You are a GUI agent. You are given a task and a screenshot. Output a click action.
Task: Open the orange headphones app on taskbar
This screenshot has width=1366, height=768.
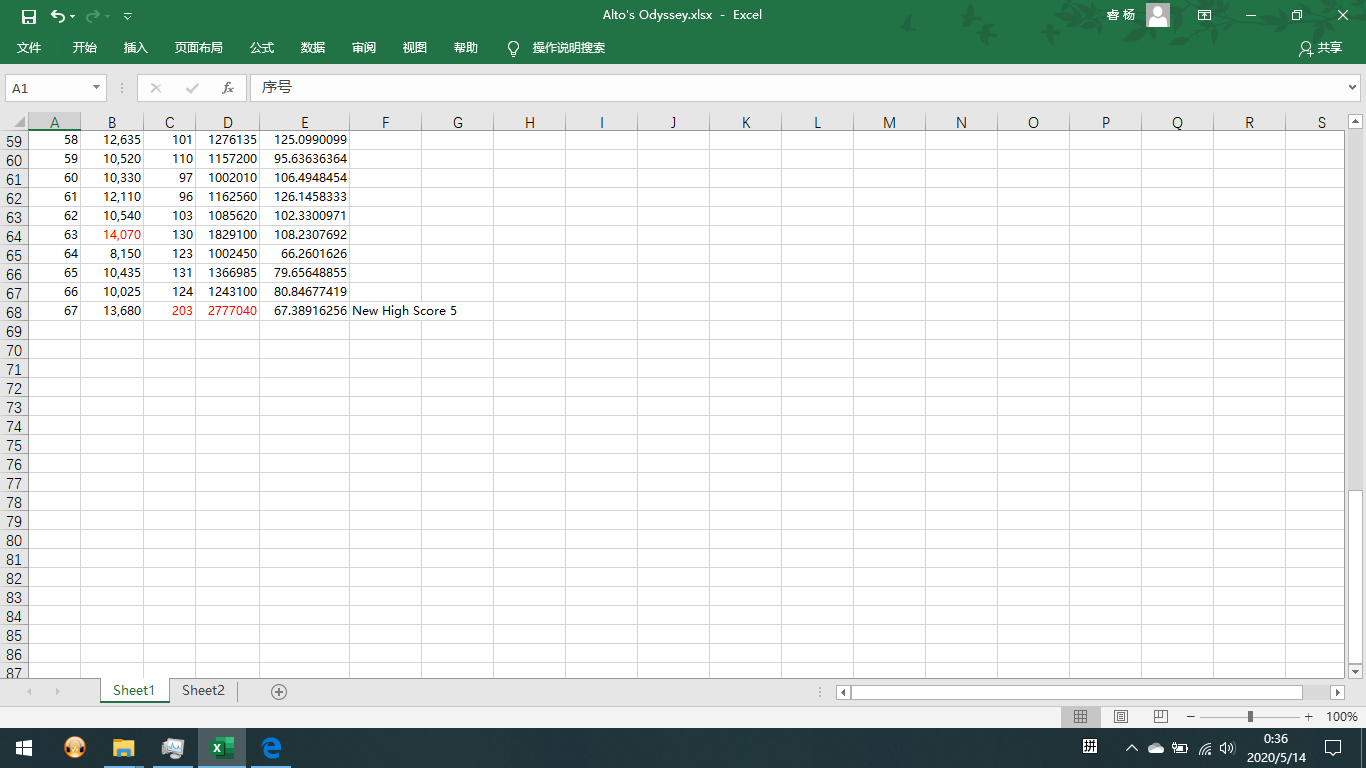(74, 748)
